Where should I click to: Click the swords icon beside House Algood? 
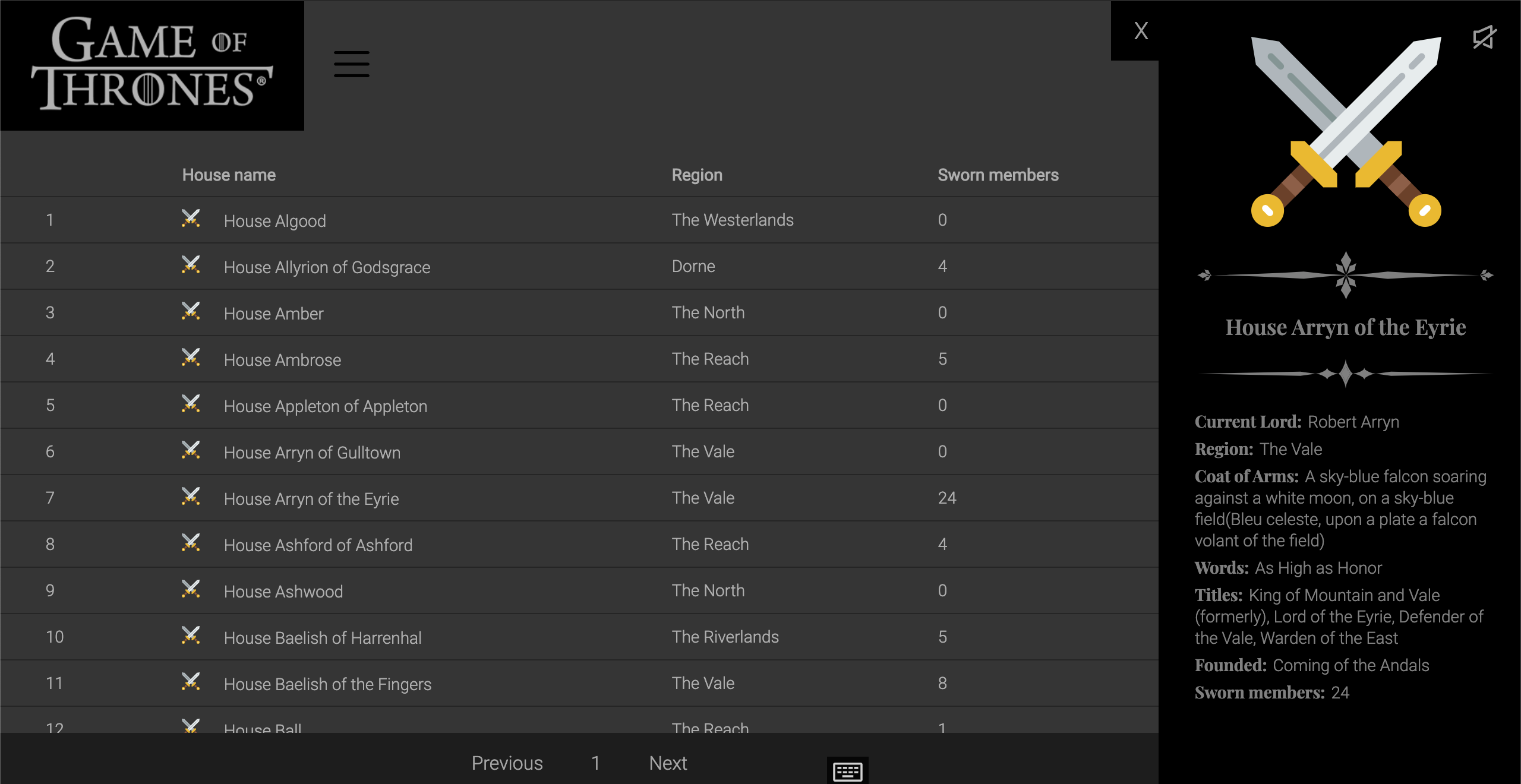click(x=191, y=219)
